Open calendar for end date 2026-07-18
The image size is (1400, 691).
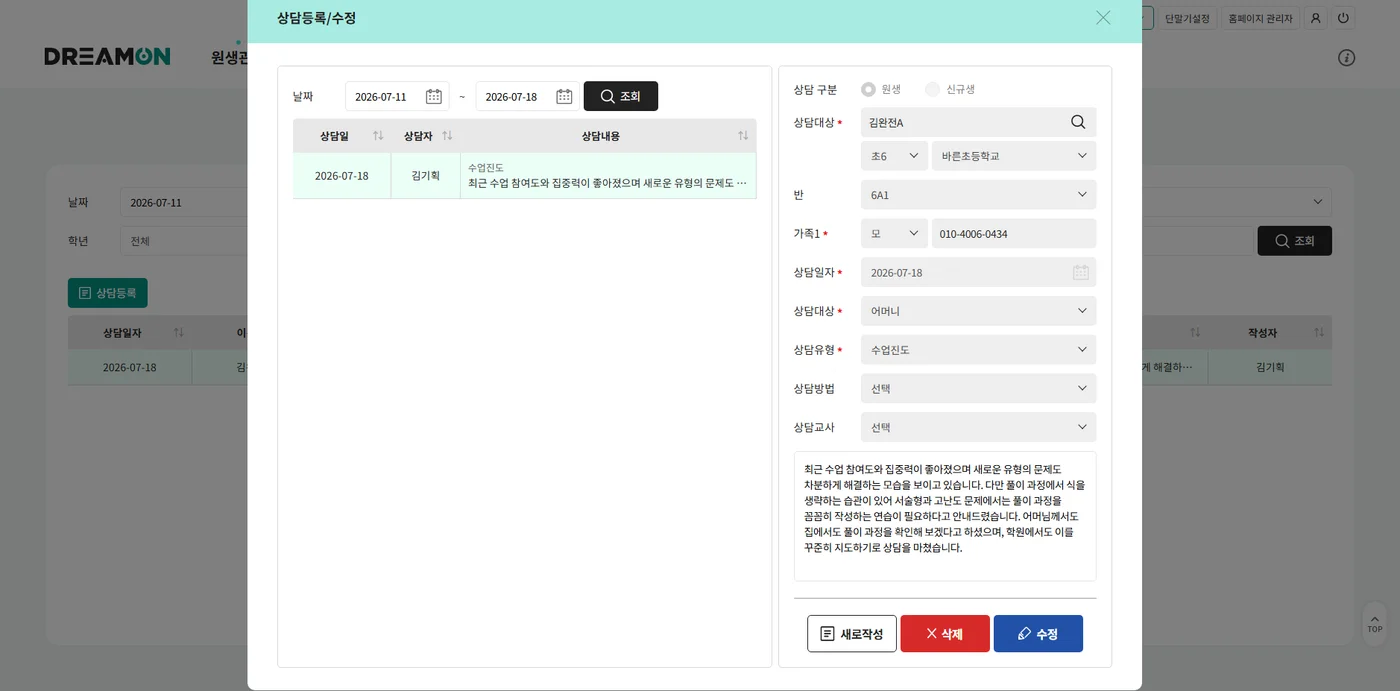coord(564,96)
